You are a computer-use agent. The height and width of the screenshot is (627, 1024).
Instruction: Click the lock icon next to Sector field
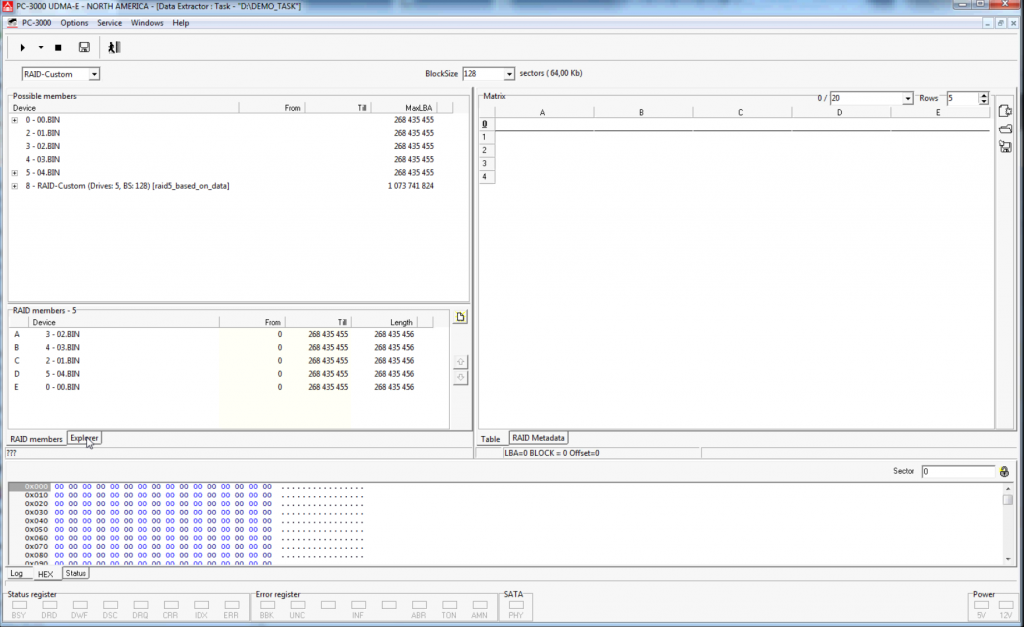click(x=1004, y=471)
